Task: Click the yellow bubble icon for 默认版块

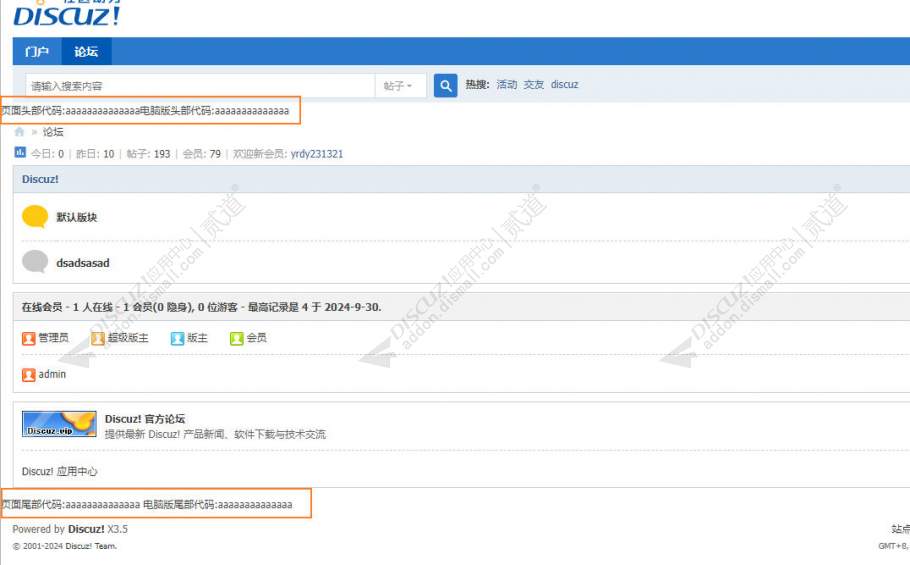Action: (x=35, y=216)
